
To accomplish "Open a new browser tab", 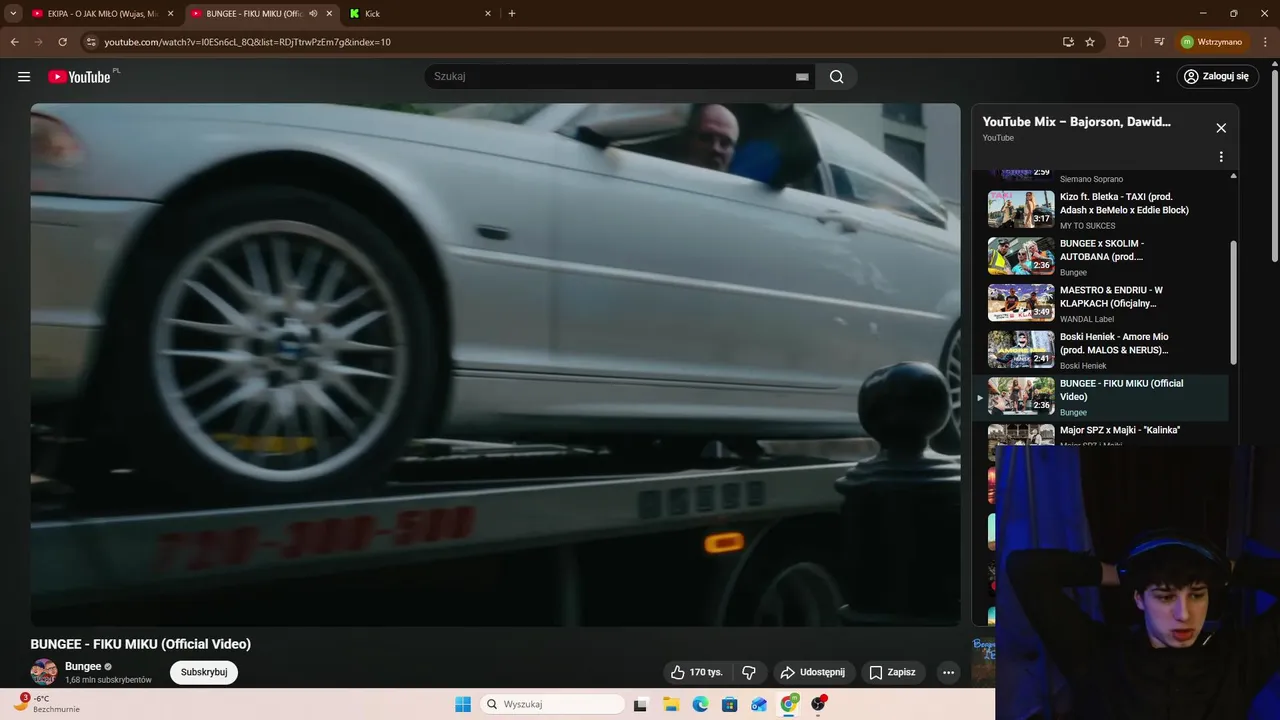I will click(512, 14).
